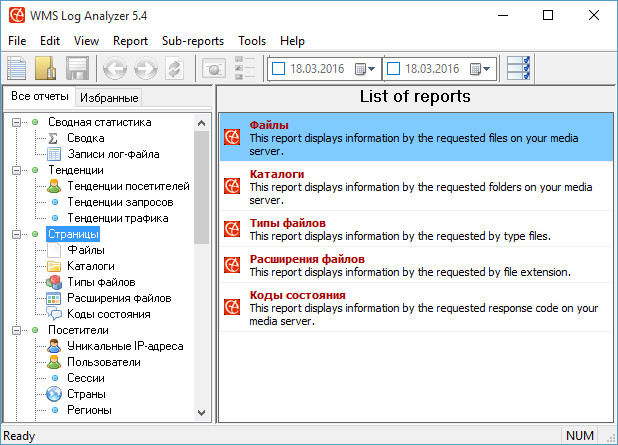
Task: Click the open log file toolbar icon
Action: tap(46, 69)
